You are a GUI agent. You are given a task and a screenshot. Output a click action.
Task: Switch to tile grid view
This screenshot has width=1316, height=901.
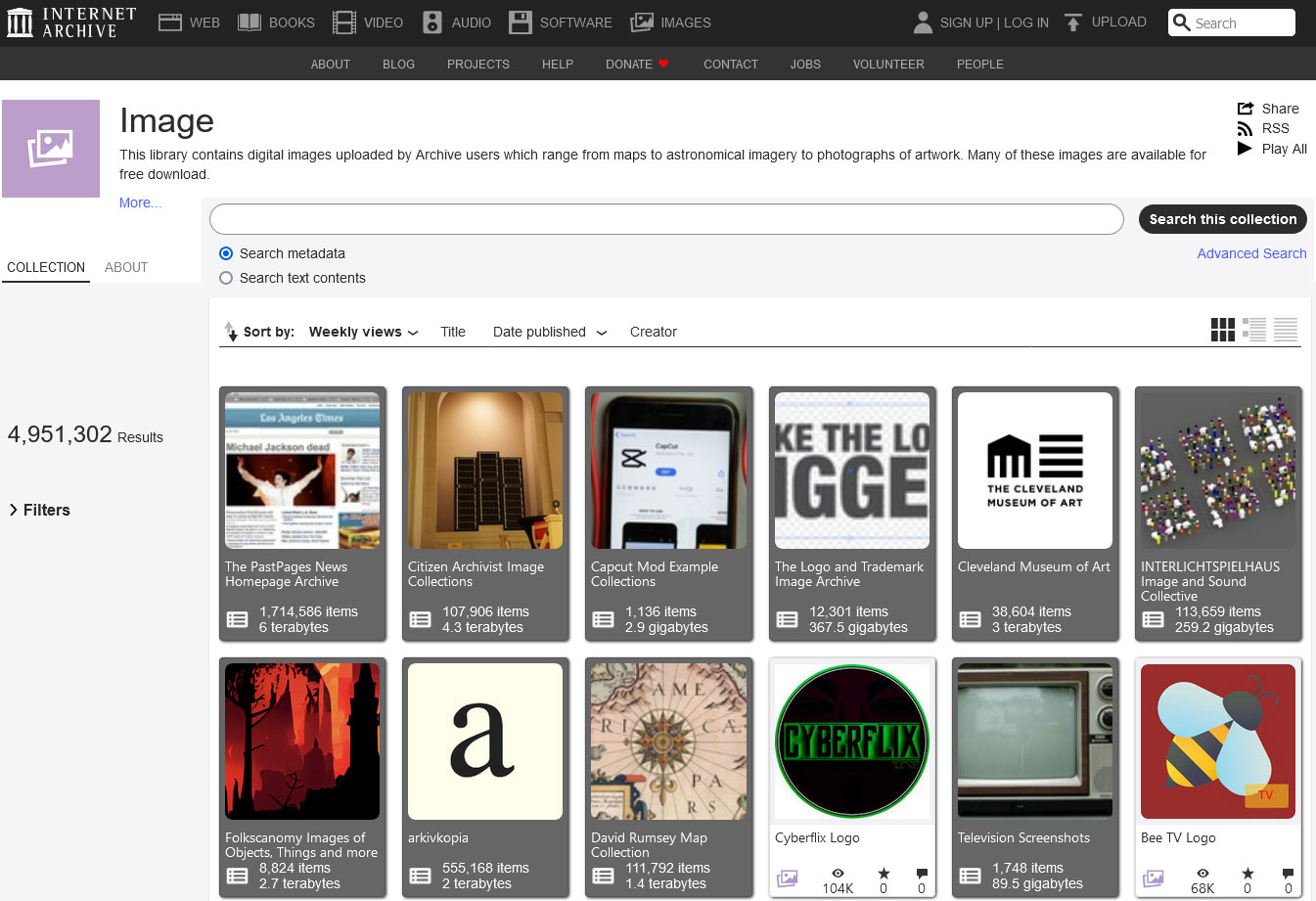point(1223,330)
